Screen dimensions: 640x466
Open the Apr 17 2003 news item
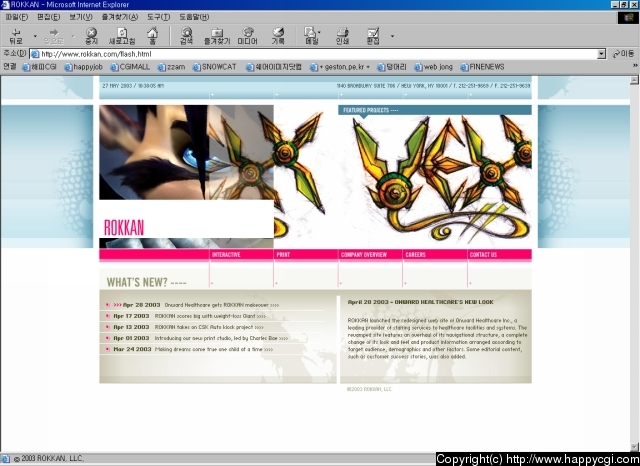click(x=186, y=316)
